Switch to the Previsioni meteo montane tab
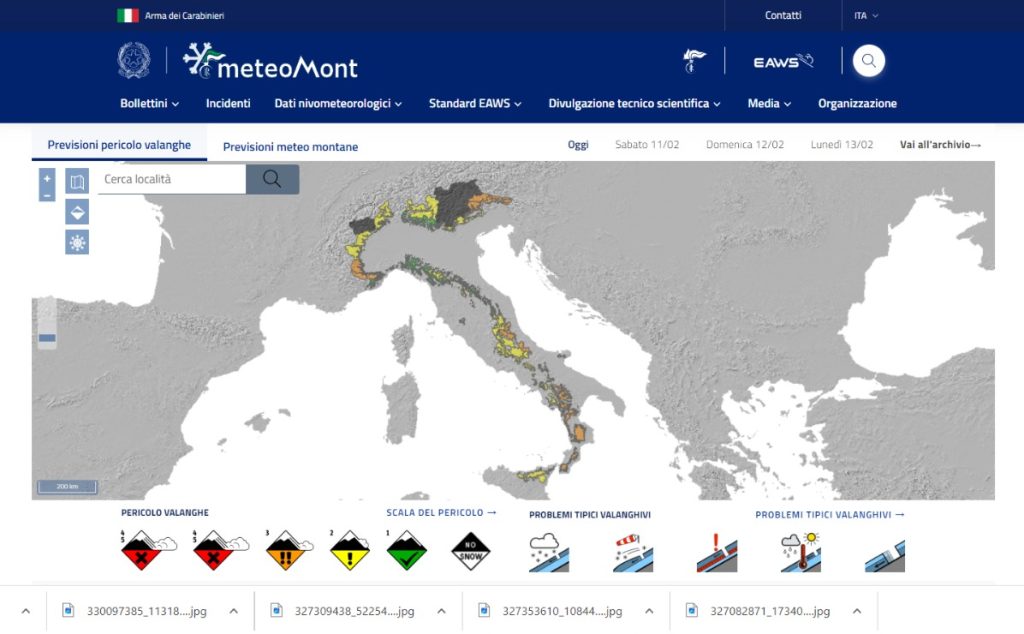The height and width of the screenshot is (634, 1024). click(x=289, y=146)
